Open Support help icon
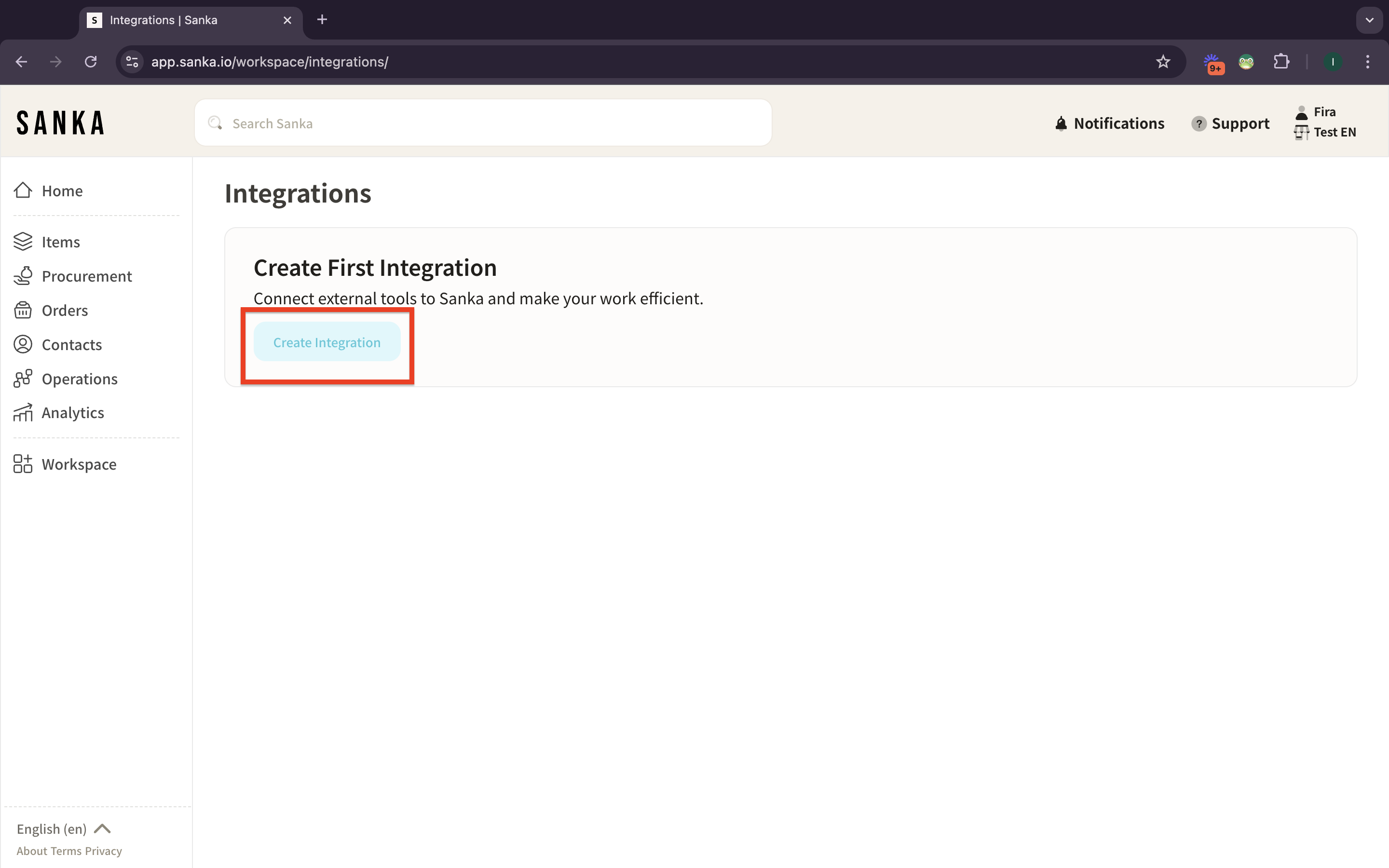Image resolution: width=1389 pixels, height=868 pixels. click(x=1198, y=123)
